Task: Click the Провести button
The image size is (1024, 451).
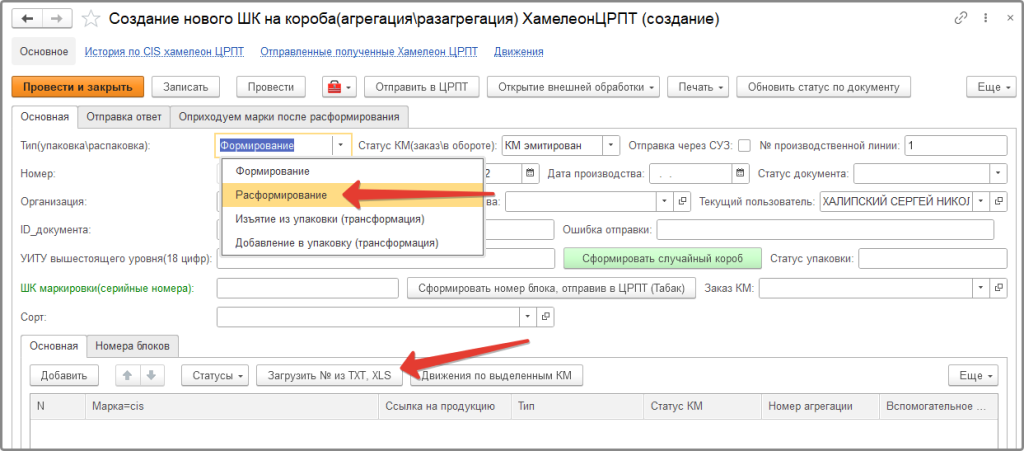Action: (271, 87)
